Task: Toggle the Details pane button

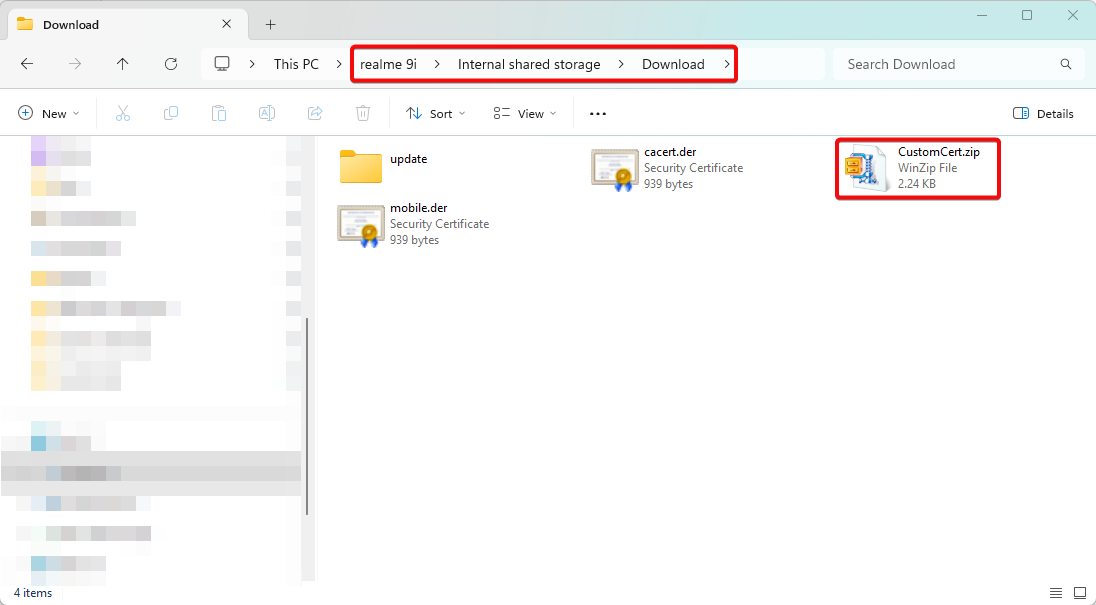Action: click(1043, 114)
